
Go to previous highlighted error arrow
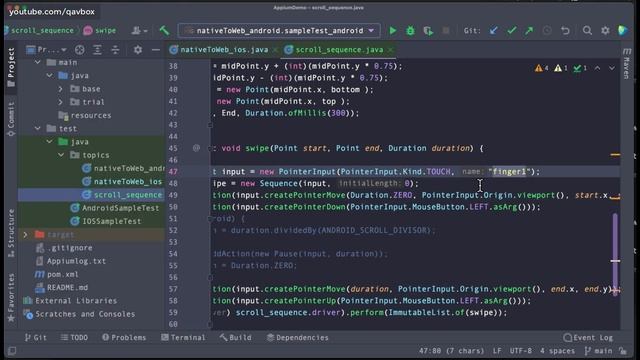tap(597, 68)
